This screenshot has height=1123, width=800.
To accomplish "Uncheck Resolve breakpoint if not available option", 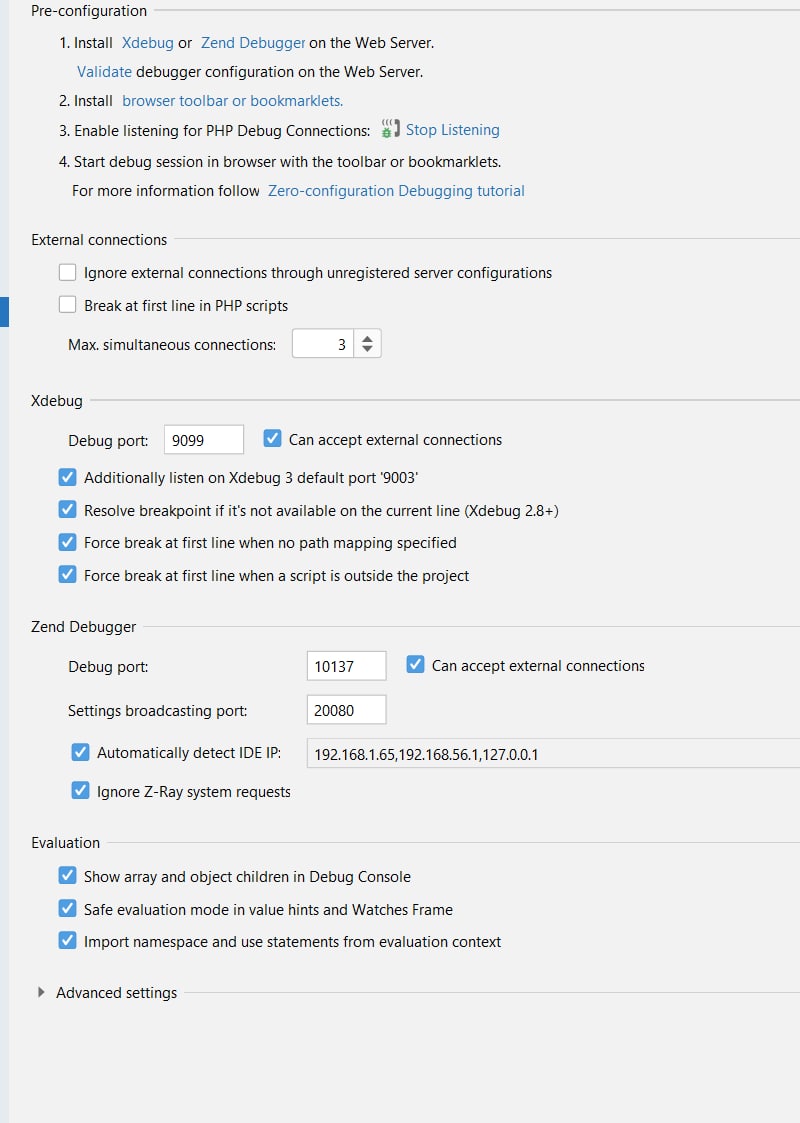I will tap(67, 510).
